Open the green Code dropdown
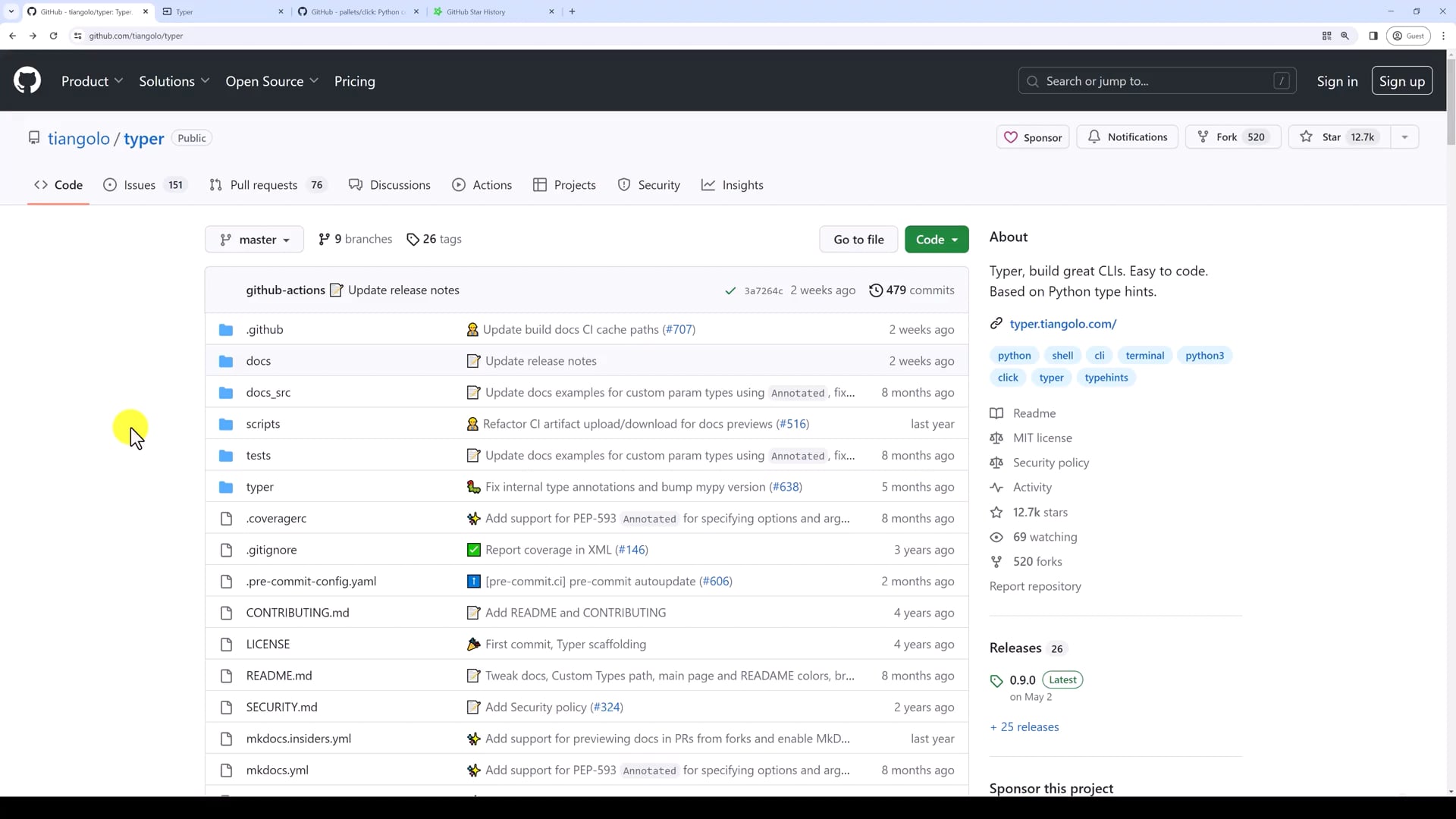Viewport: 1456px width, 819px height. [x=936, y=240]
